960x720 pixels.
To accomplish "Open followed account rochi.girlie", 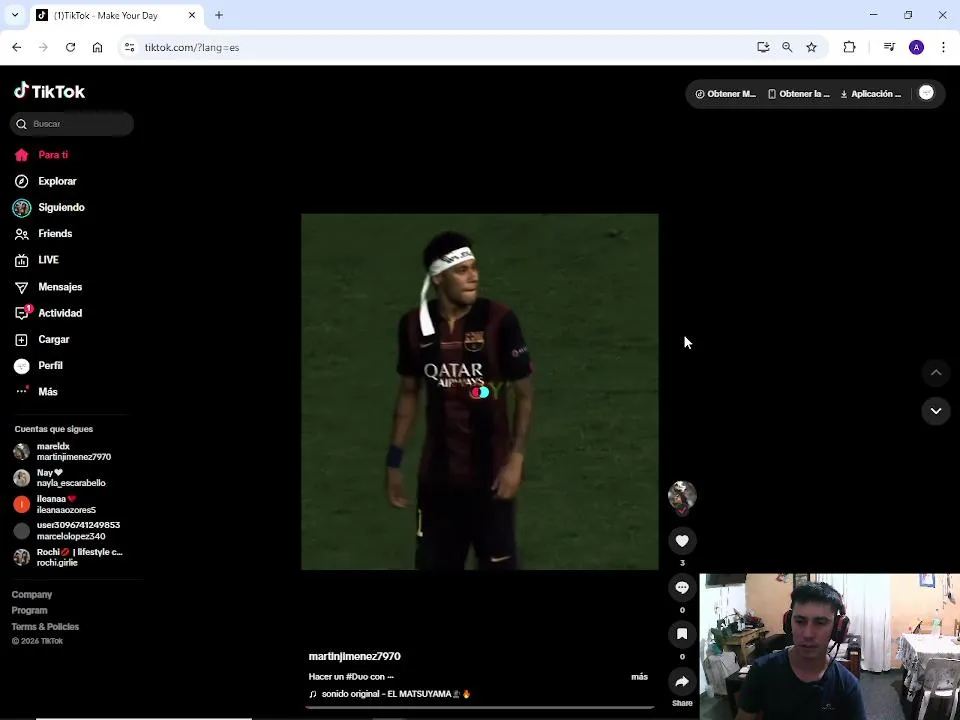I will tap(67, 557).
